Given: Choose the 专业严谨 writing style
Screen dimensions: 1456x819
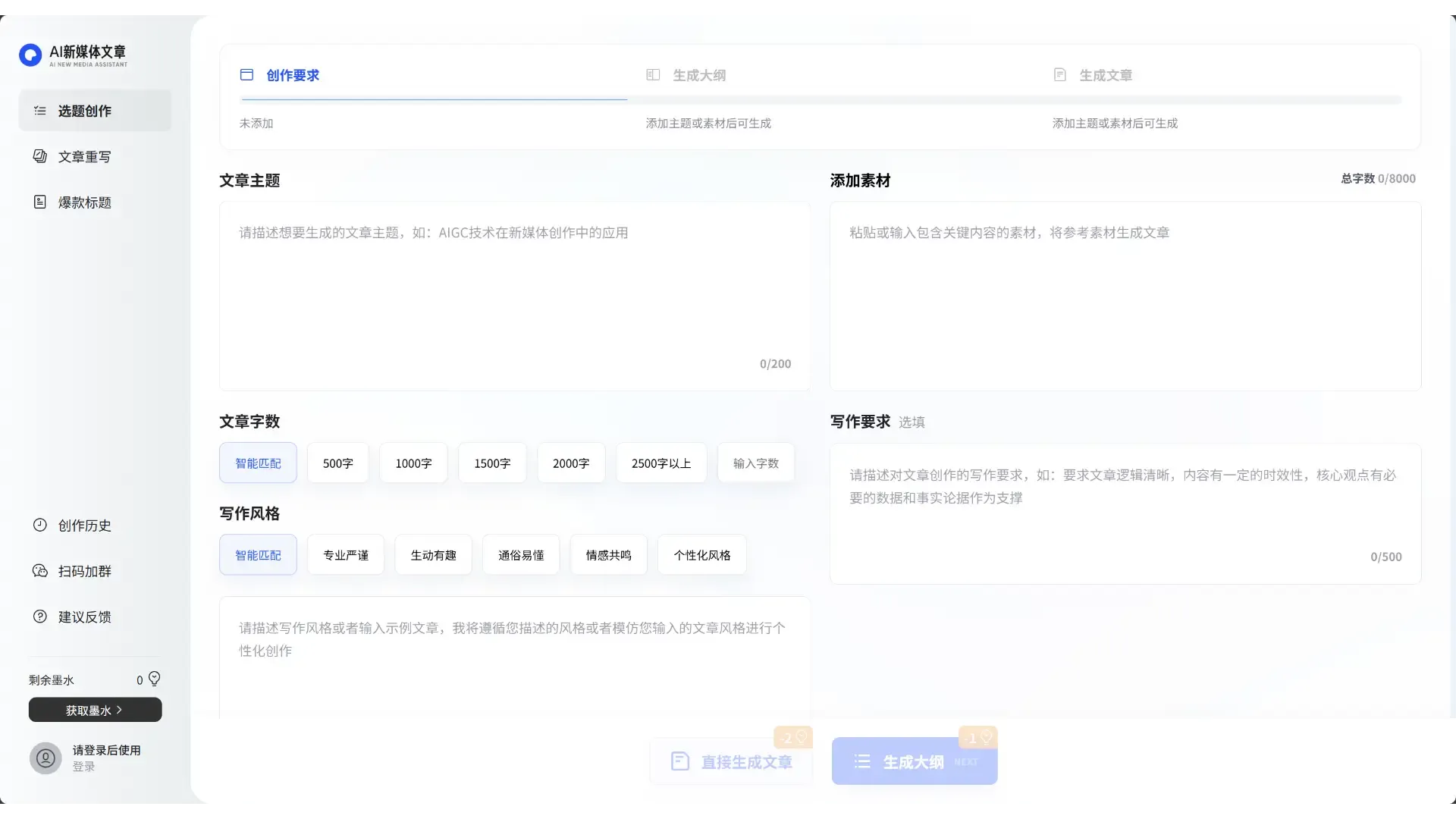Looking at the screenshot, I should pos(346,555).
